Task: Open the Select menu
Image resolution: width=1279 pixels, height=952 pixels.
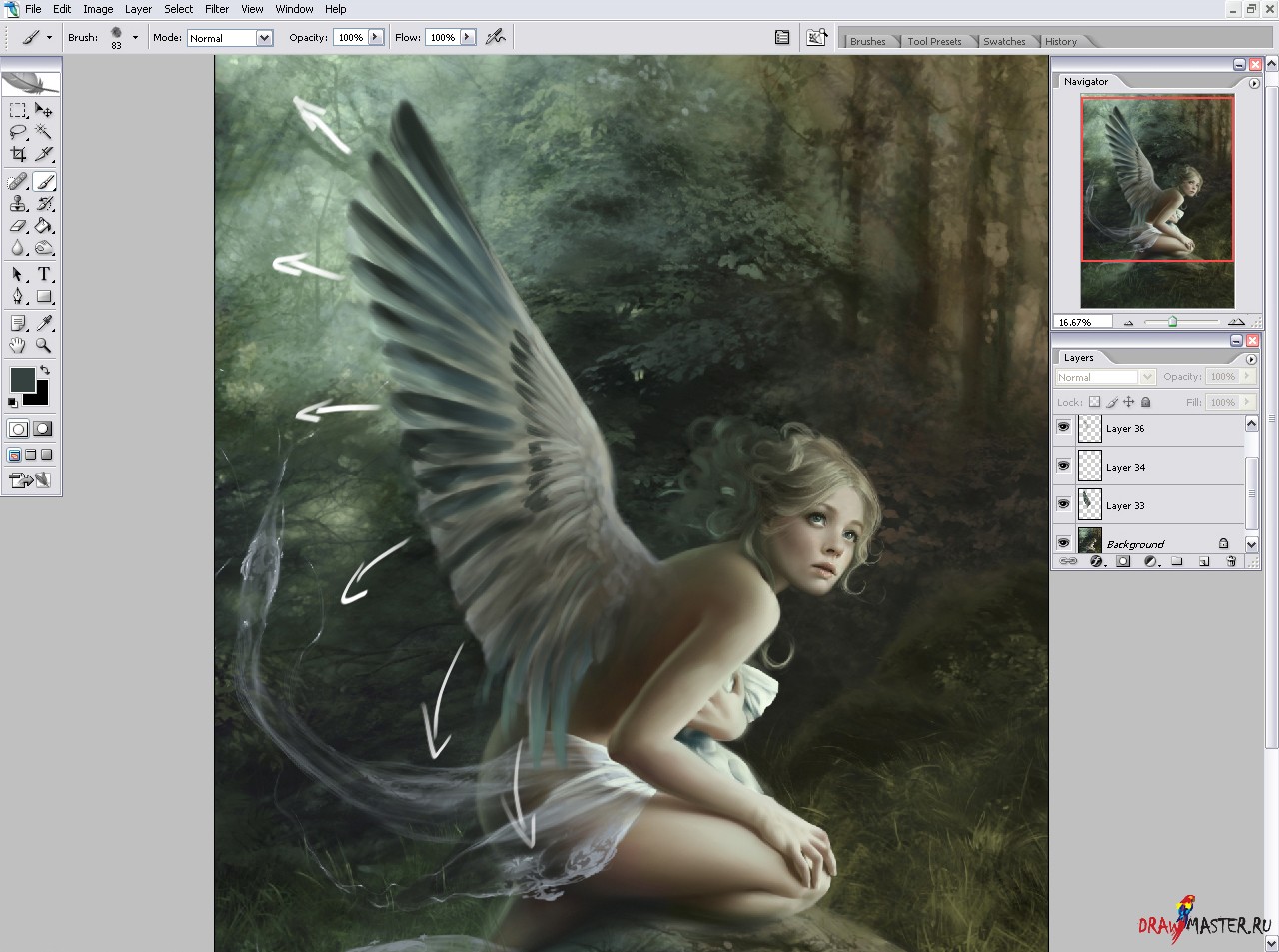Action: 179,9
